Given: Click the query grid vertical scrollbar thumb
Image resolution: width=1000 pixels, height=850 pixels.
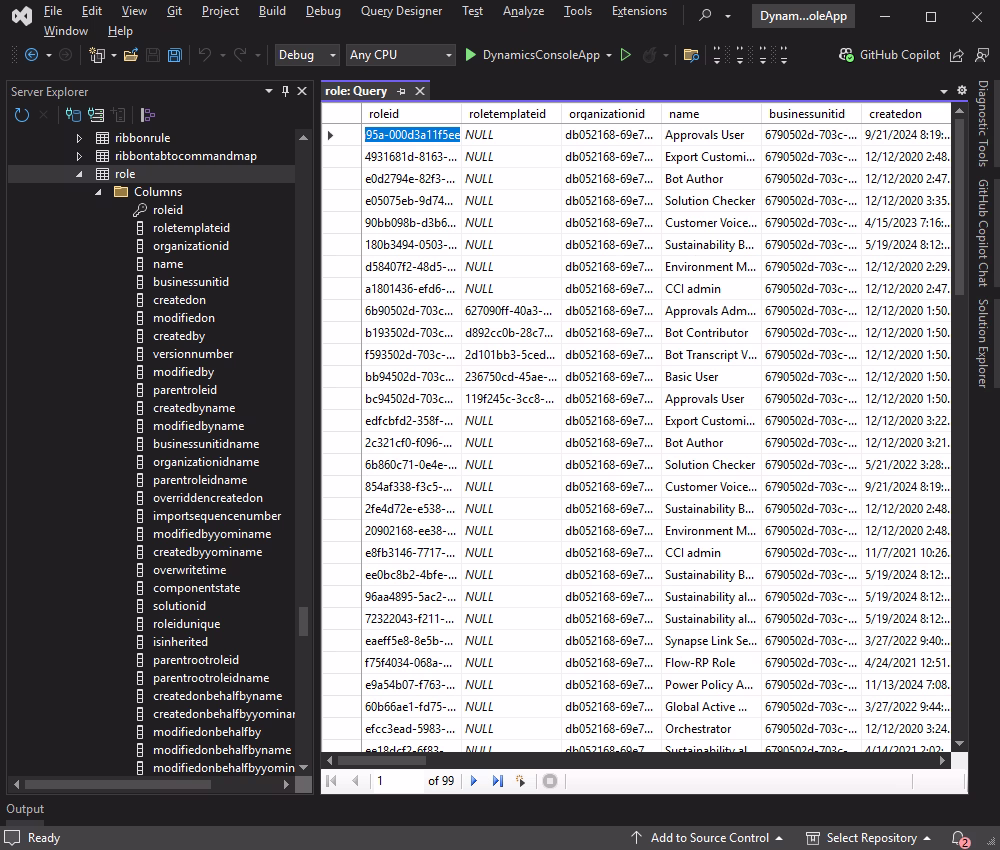Looking at the screenshot, I should click(960, 207).
